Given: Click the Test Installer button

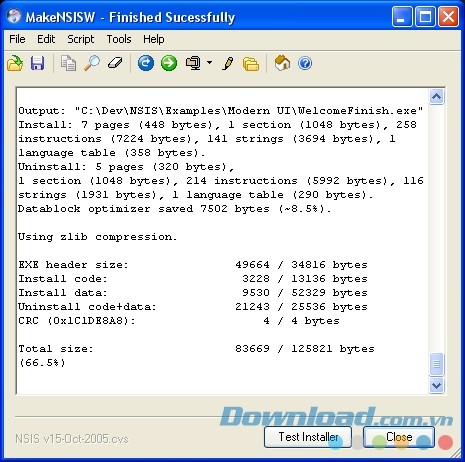Looking at the screenshot, I should pyautogui.click(x=308, y=437).
